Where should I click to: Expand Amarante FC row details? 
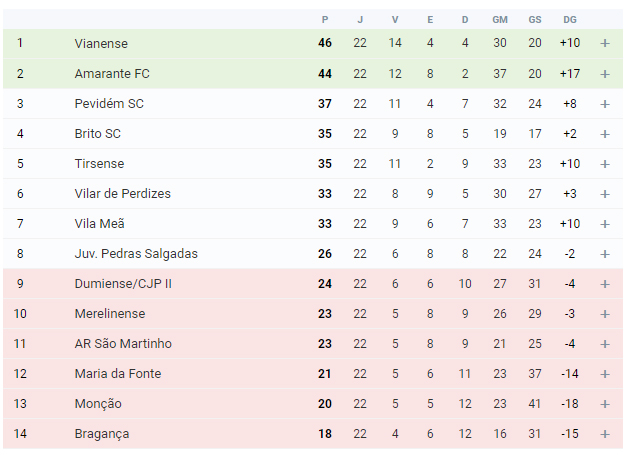pyautogui.click(x=605, y=74)
